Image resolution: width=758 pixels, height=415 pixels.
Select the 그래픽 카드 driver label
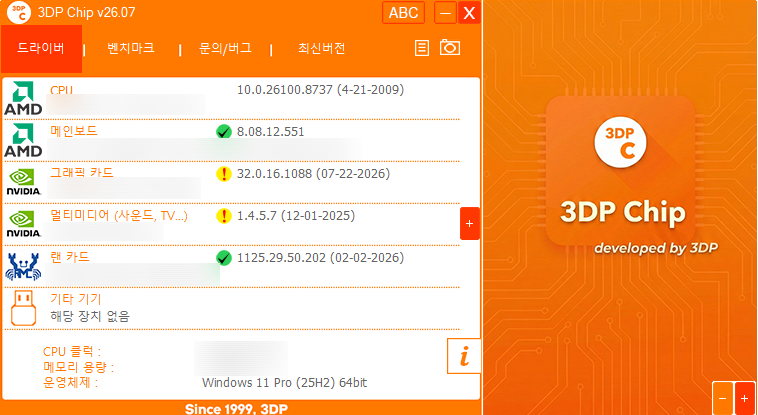[x=82, y=173]
